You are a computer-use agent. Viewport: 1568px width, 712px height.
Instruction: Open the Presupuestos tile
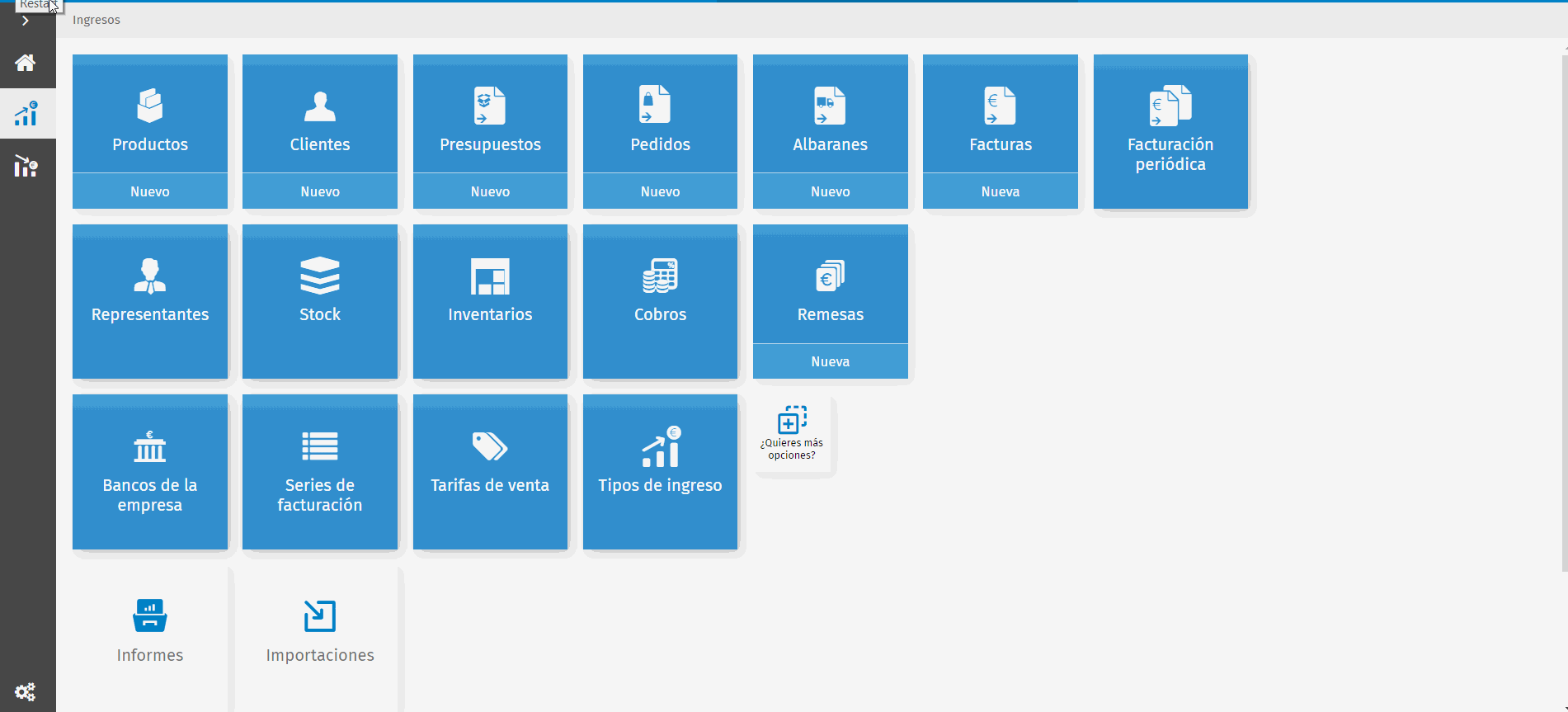[x=490, y=114]
